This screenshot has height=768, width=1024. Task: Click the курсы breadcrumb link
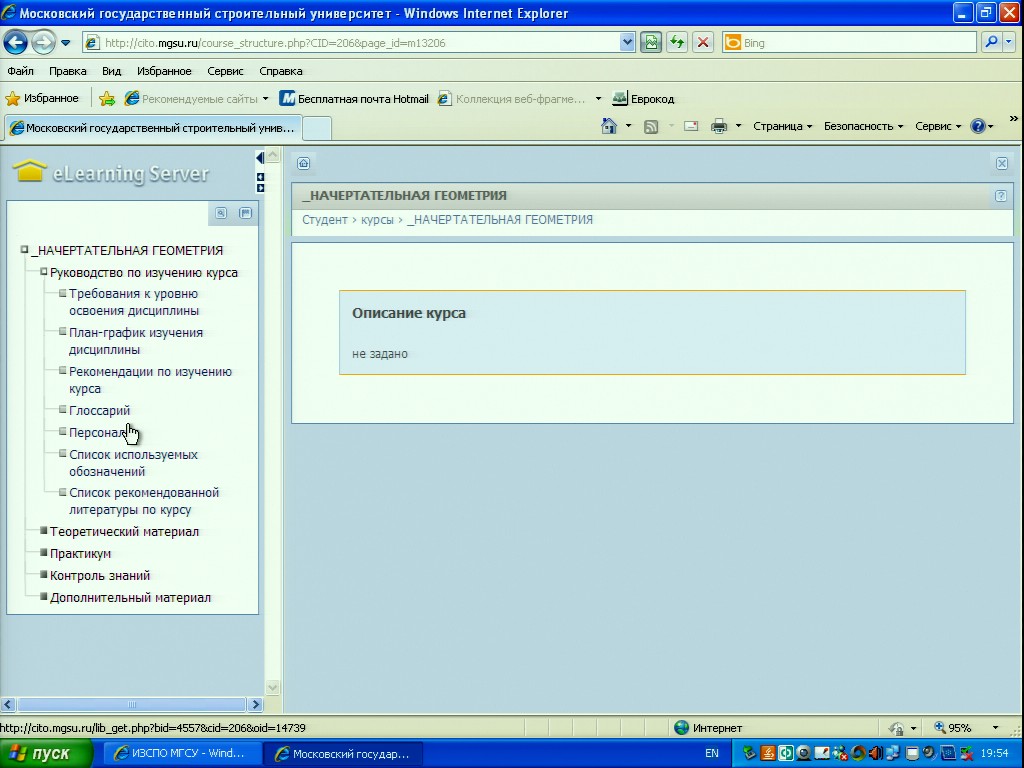377,219
